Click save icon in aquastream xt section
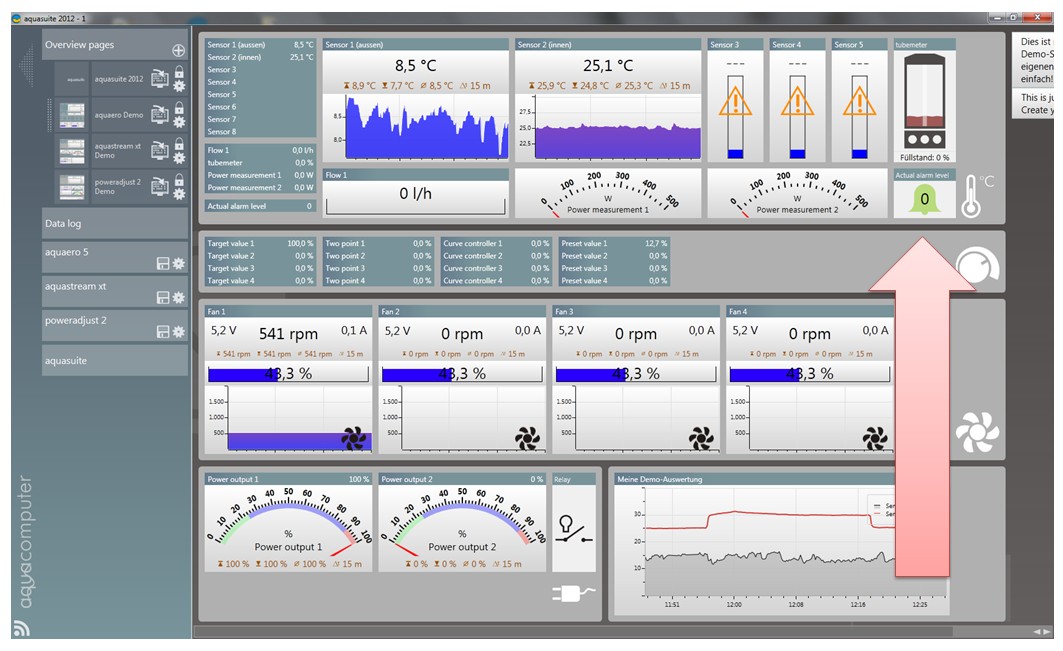 click(163, 297)
